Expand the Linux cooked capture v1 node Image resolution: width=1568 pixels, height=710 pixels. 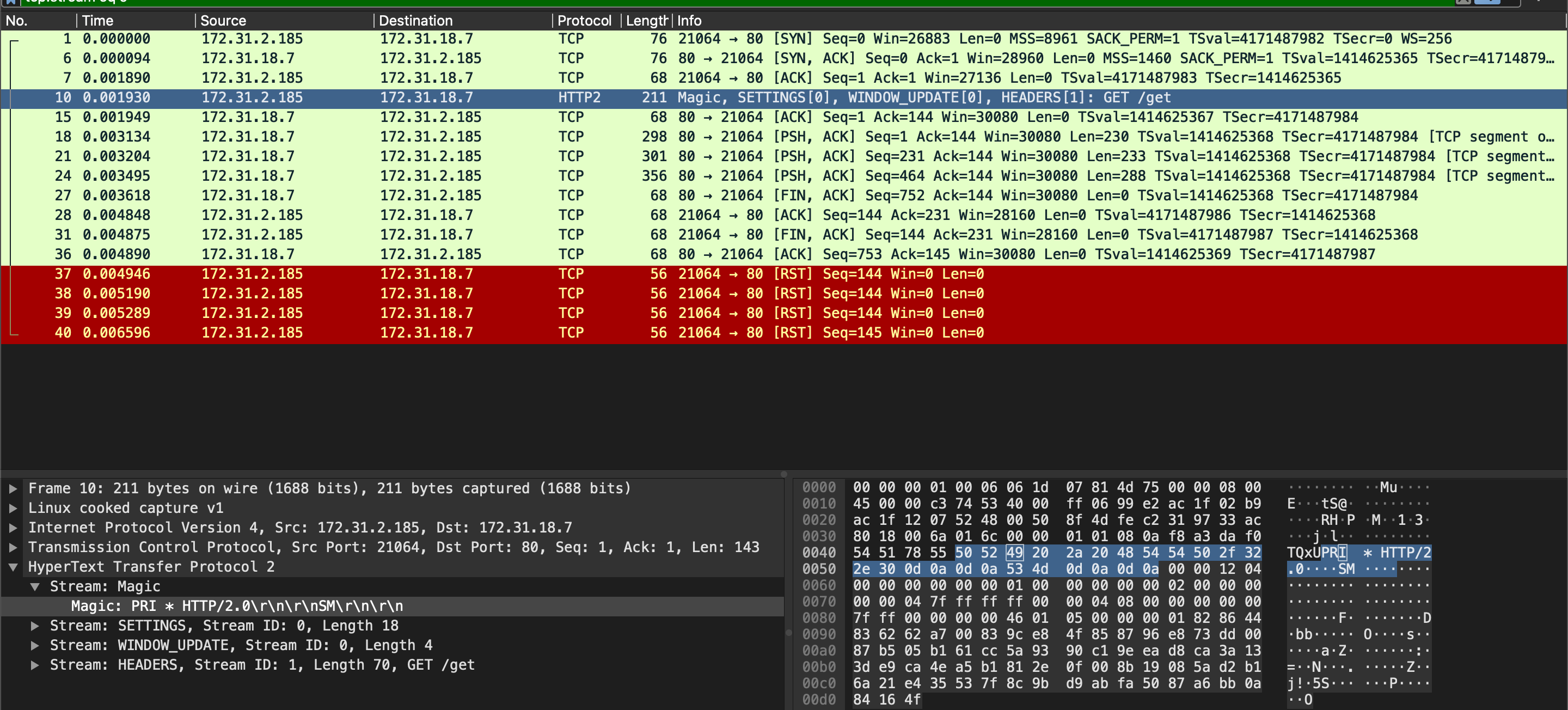tap(12, 507)
